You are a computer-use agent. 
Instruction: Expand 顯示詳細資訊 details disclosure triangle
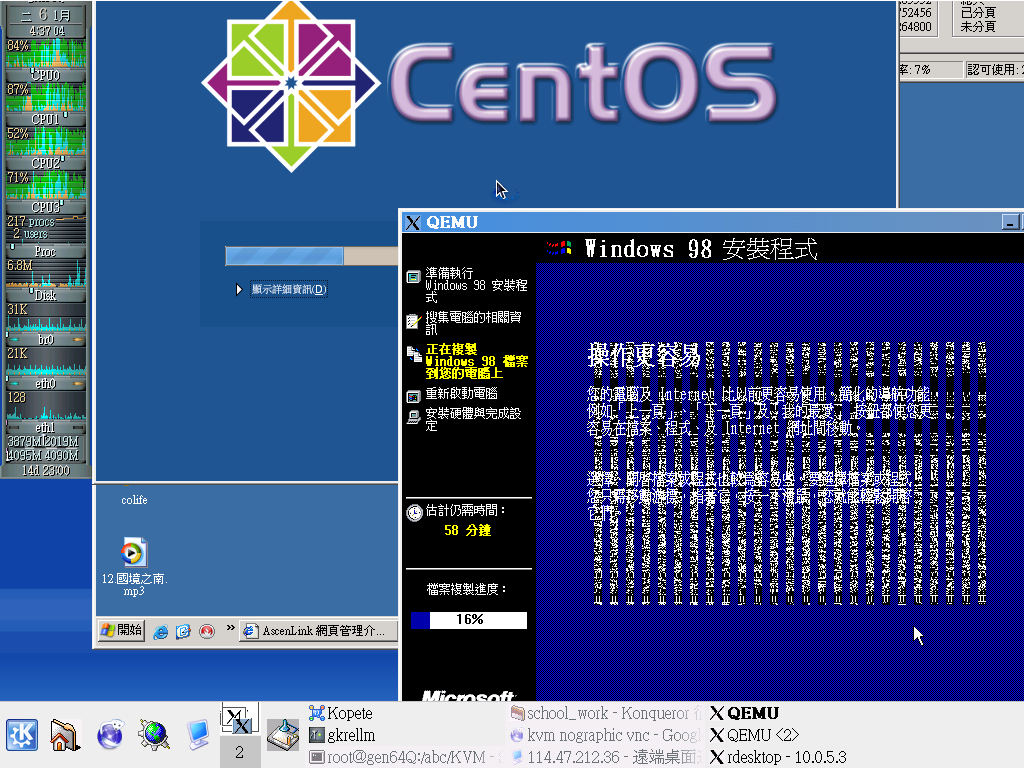(239, 289)
